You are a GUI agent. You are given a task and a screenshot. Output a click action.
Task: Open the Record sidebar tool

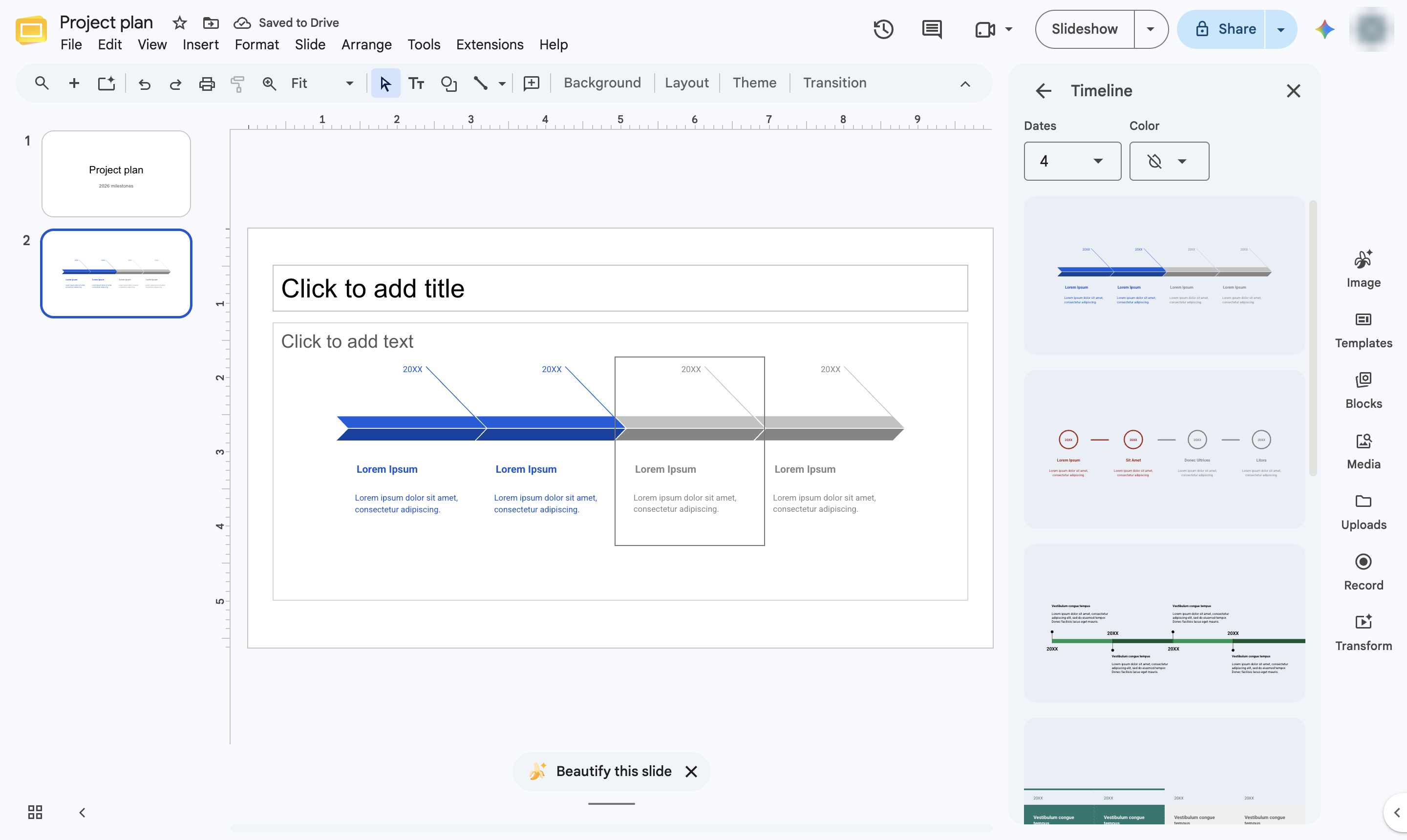point(1363,572)
